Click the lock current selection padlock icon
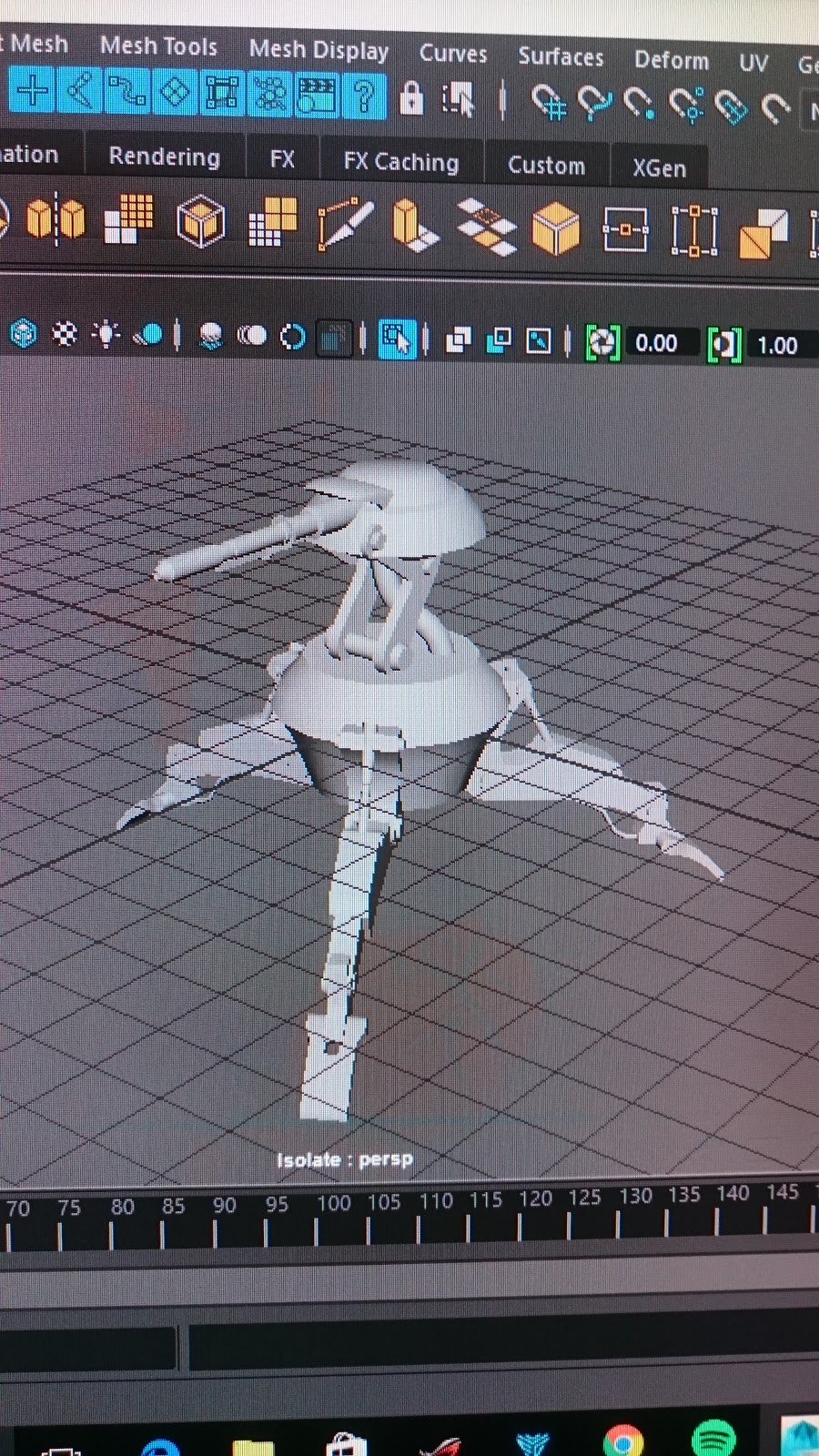Viewport: 819px width, 1456px height. pyautogui.click(x=411, y=97)
